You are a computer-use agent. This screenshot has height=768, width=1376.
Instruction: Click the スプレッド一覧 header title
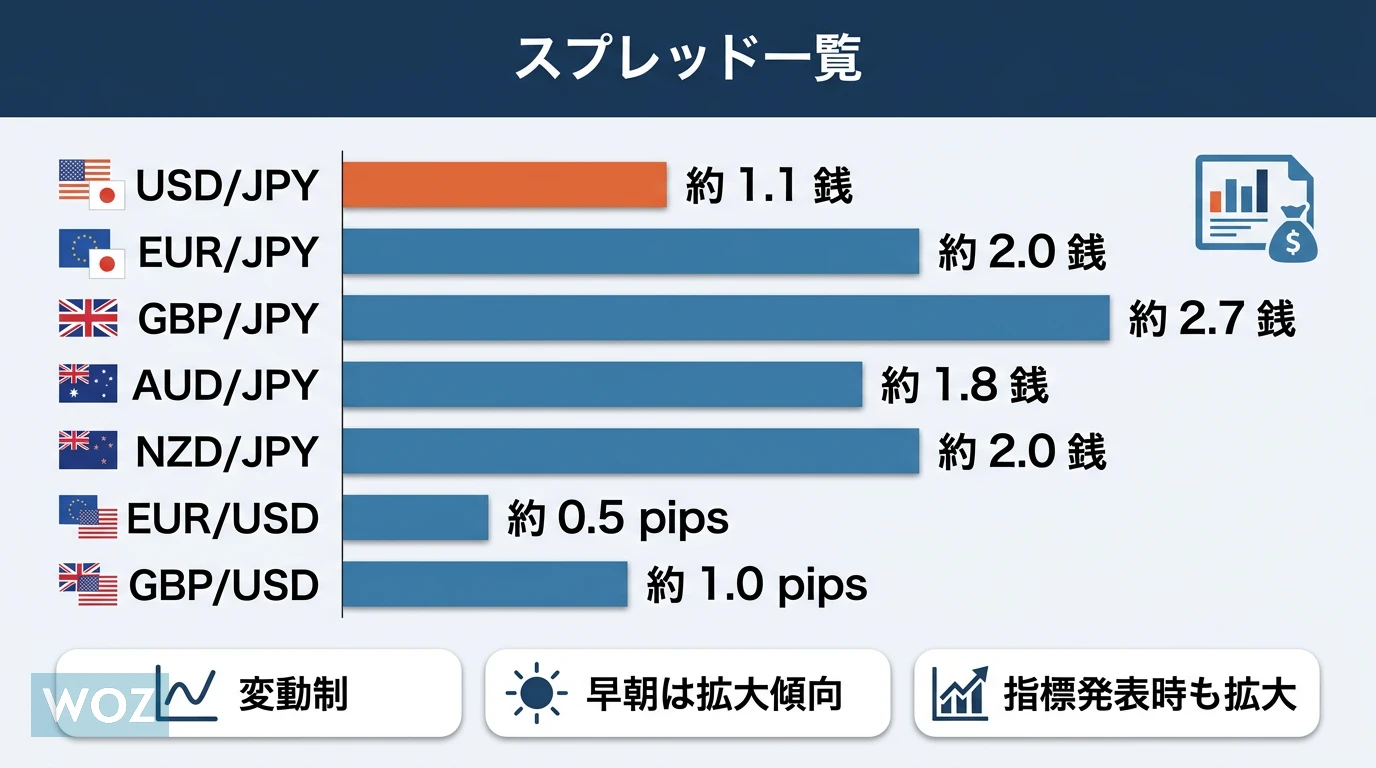(x=688, y=60)
